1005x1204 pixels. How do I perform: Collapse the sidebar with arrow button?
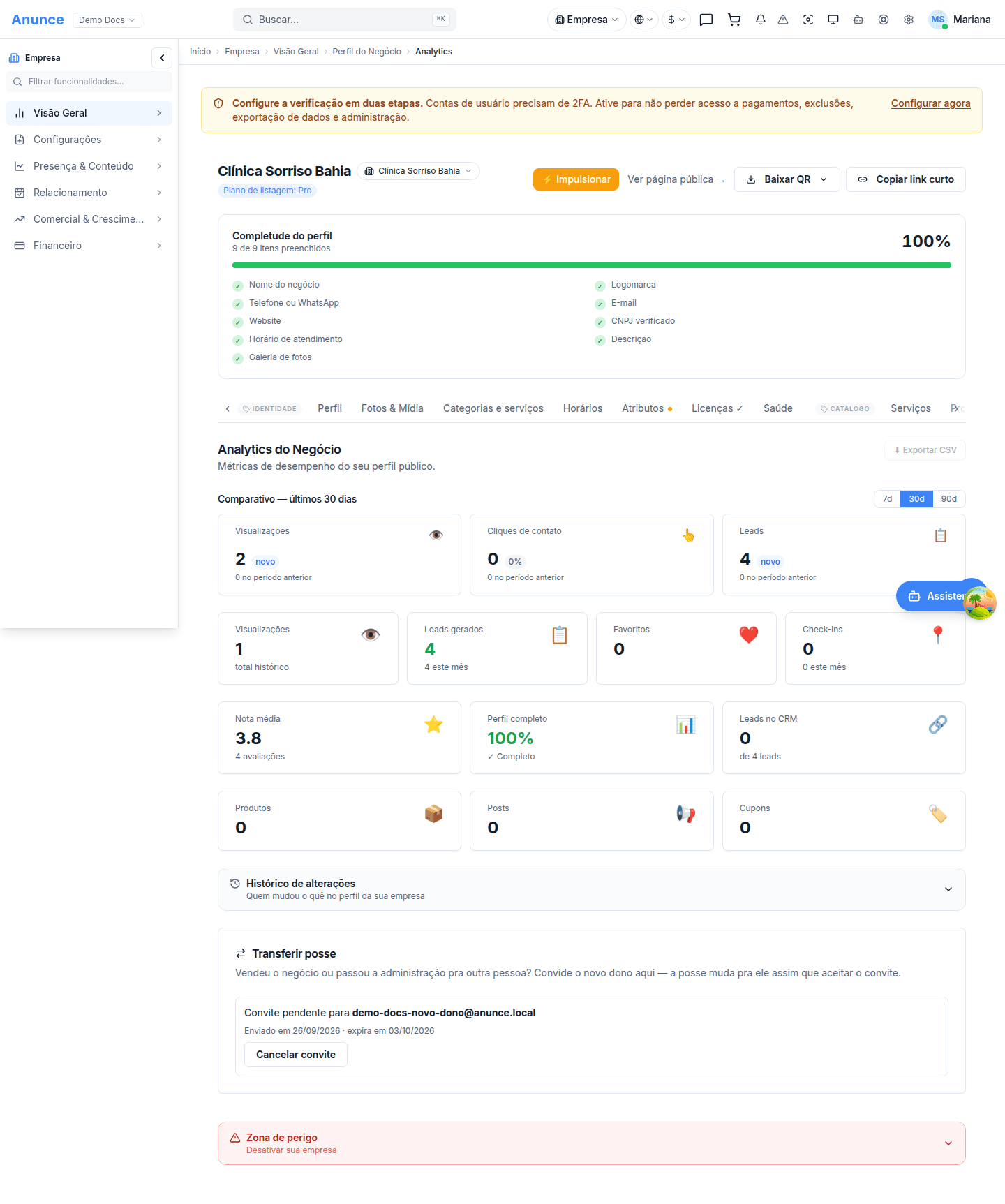click(162, 58)
